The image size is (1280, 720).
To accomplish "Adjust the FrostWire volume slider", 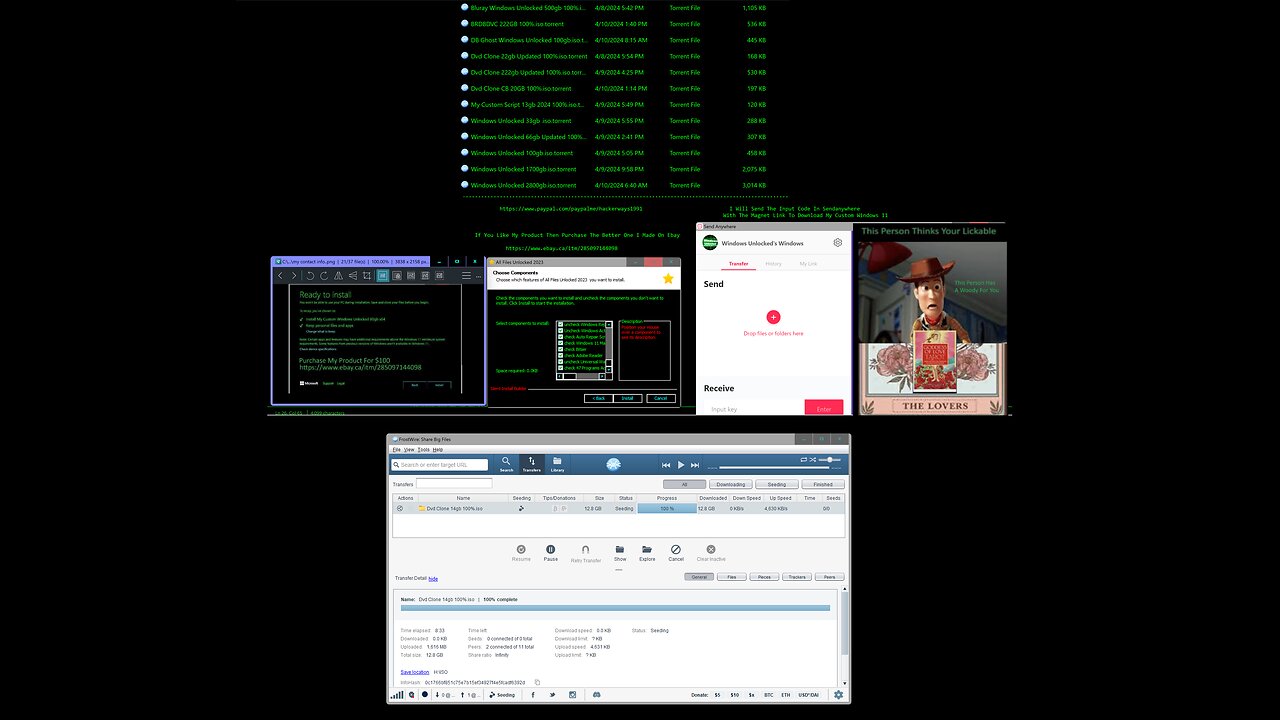I will (830, 459).
